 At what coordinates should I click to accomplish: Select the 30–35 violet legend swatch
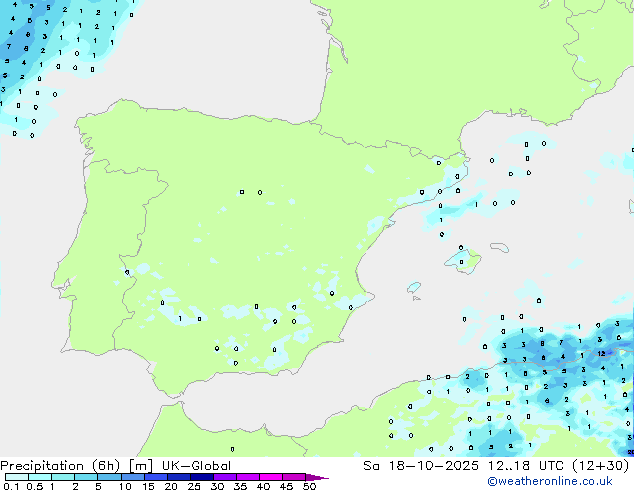[x=224, y=477]
